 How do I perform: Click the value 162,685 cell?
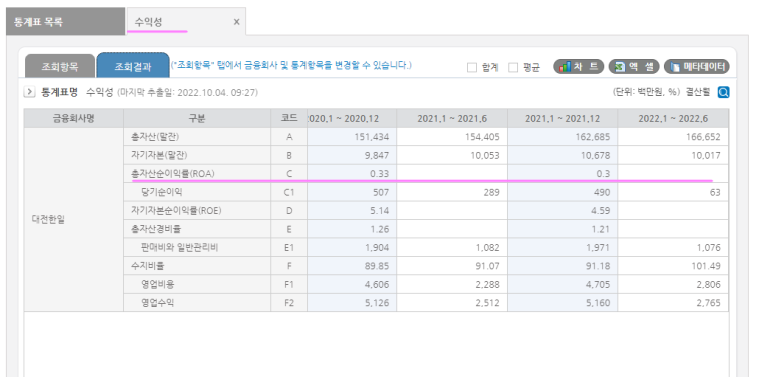562,137
